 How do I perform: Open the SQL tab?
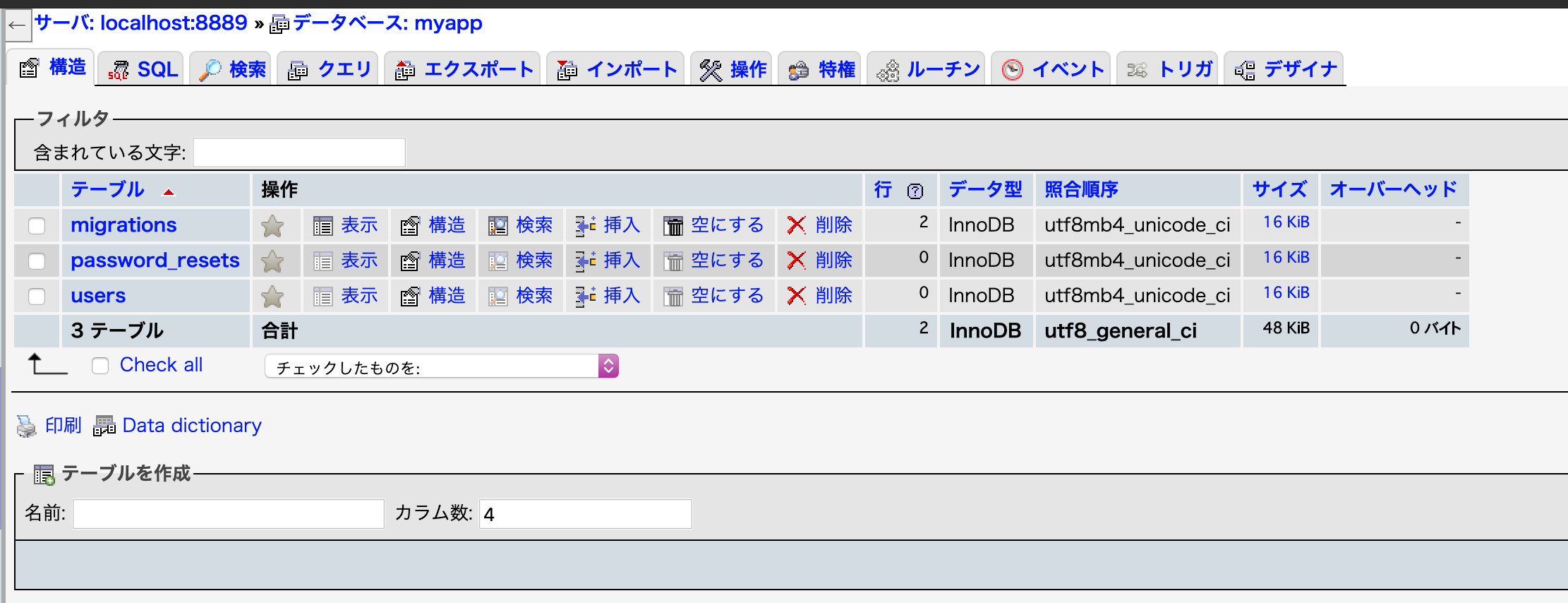pos(142,69)
